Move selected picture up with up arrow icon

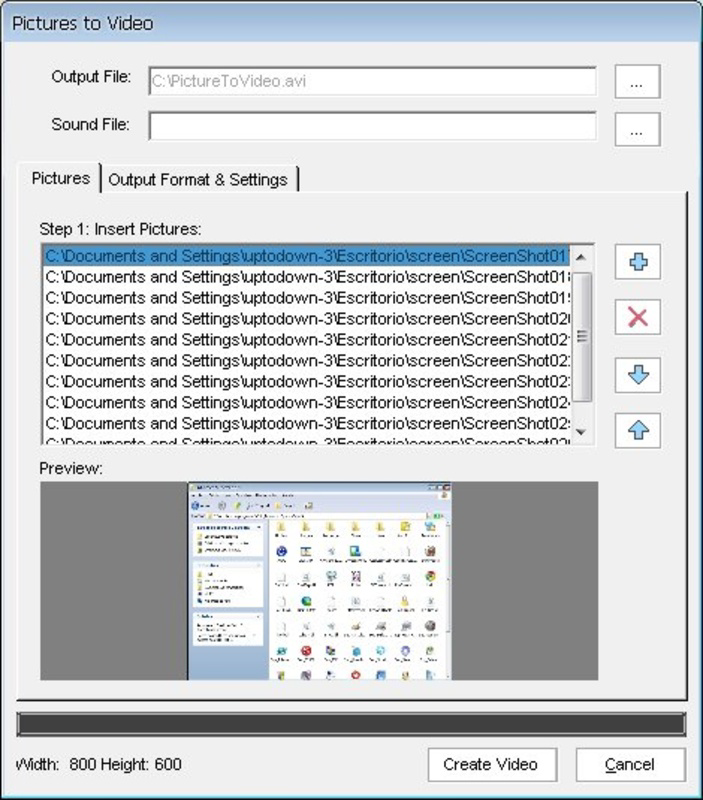click(638, 430)
